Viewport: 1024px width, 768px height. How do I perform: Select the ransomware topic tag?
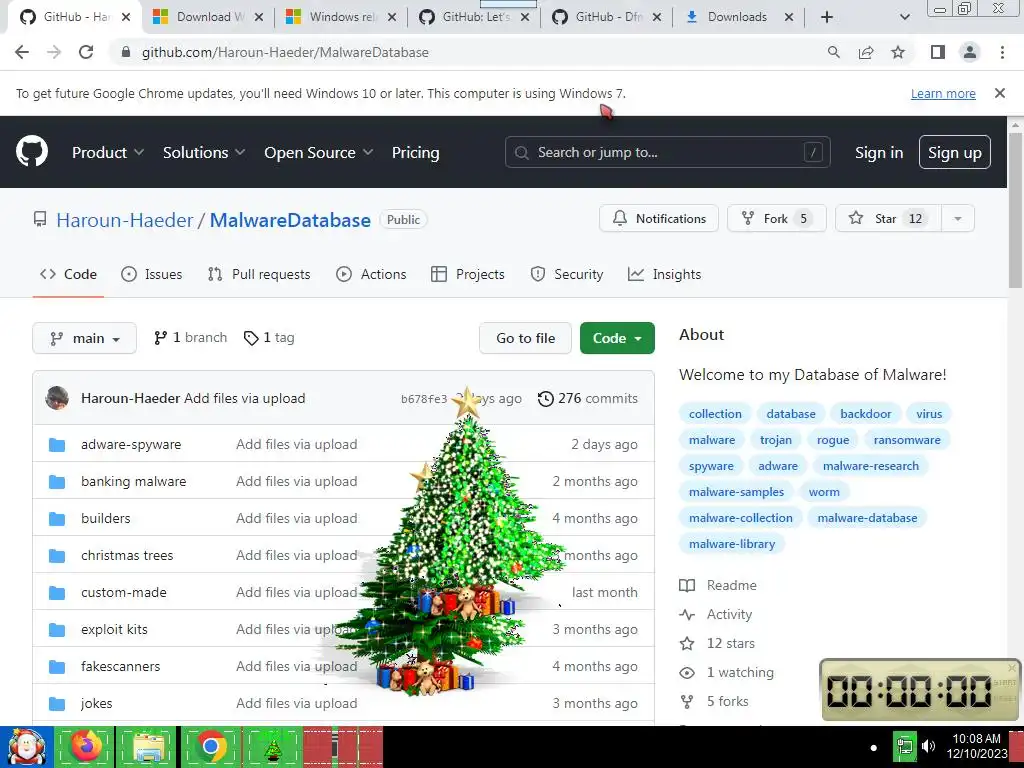907,440
